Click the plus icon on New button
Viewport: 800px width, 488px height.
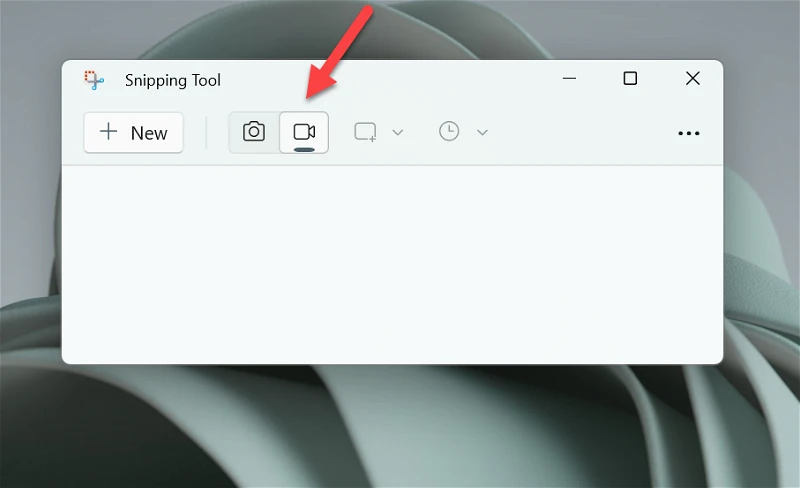108,131
